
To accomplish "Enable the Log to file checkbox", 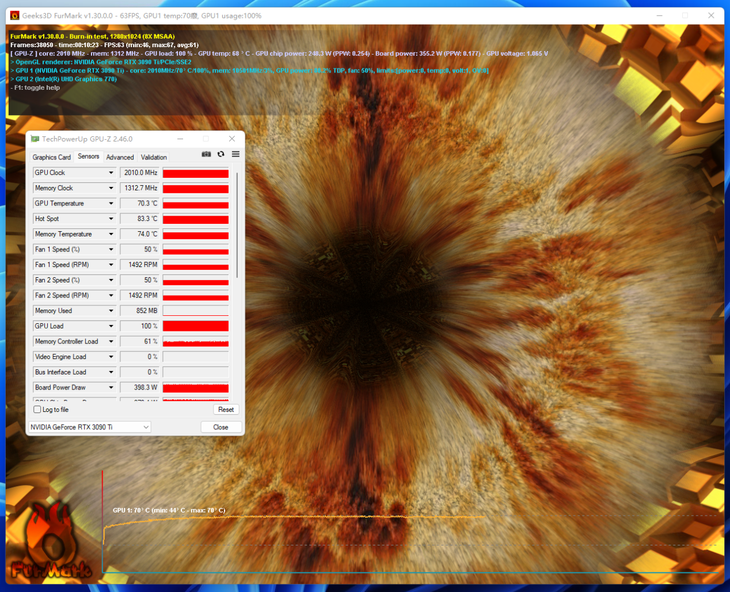I will click(38, 409).
